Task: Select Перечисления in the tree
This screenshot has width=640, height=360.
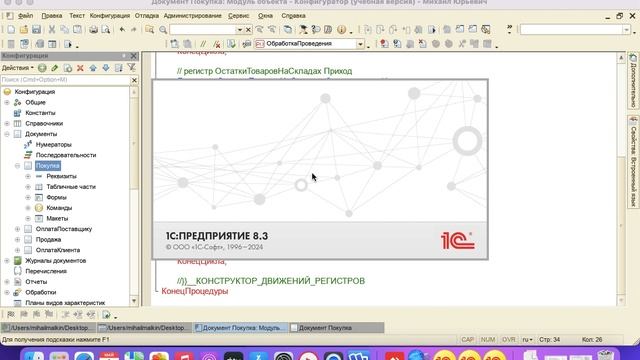Action: coord(46,271)
